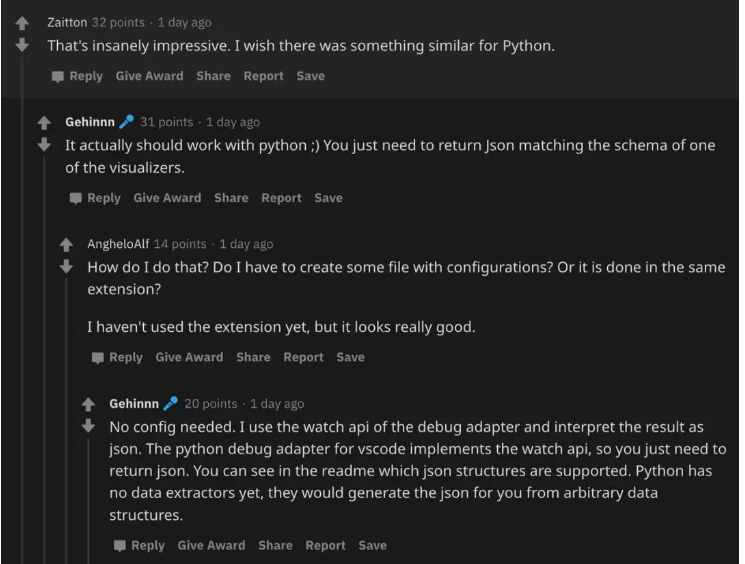Share AngheloAlf's comment
745x564 pixels.
[253, 357]
